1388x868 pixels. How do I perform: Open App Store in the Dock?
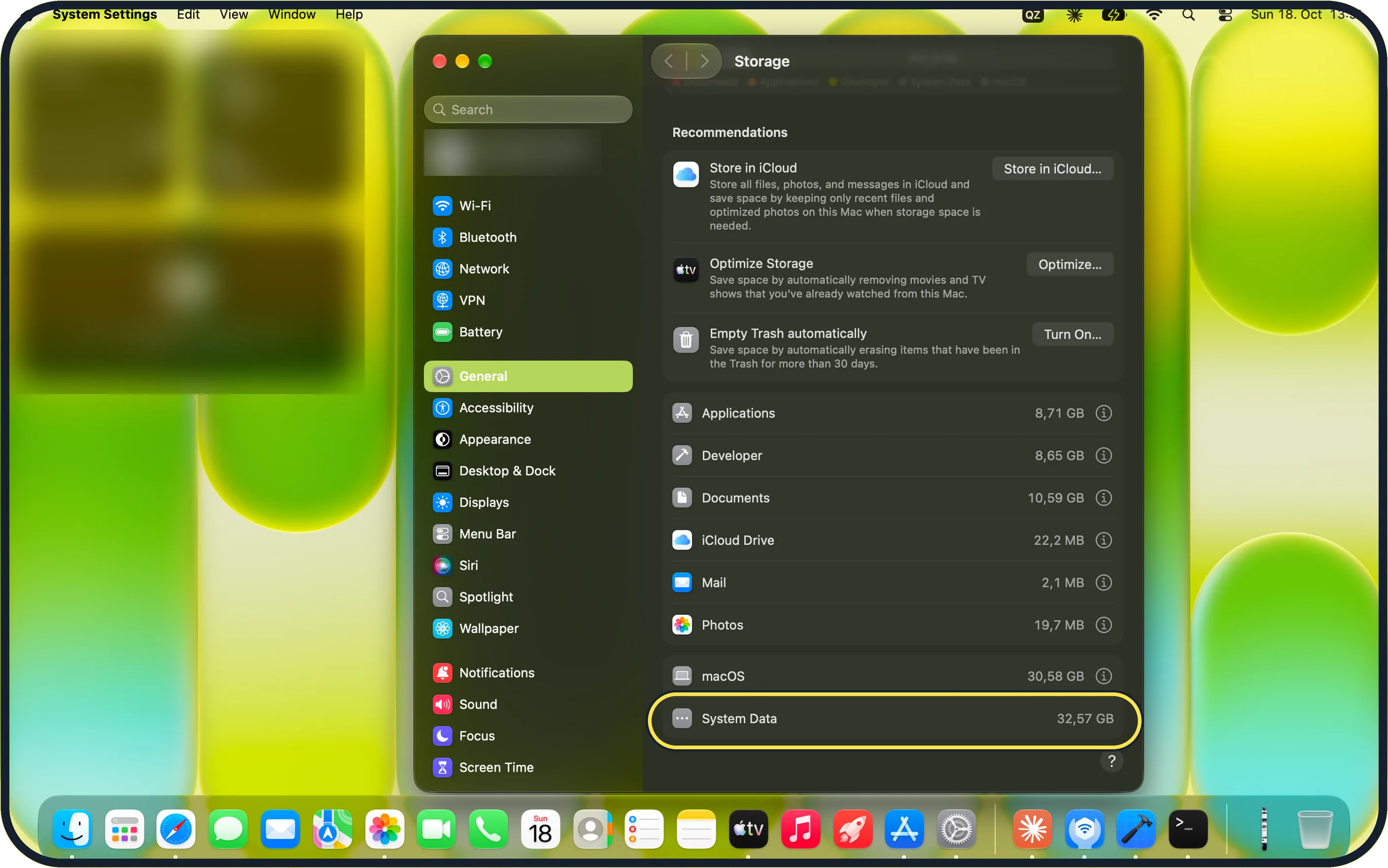904,829
